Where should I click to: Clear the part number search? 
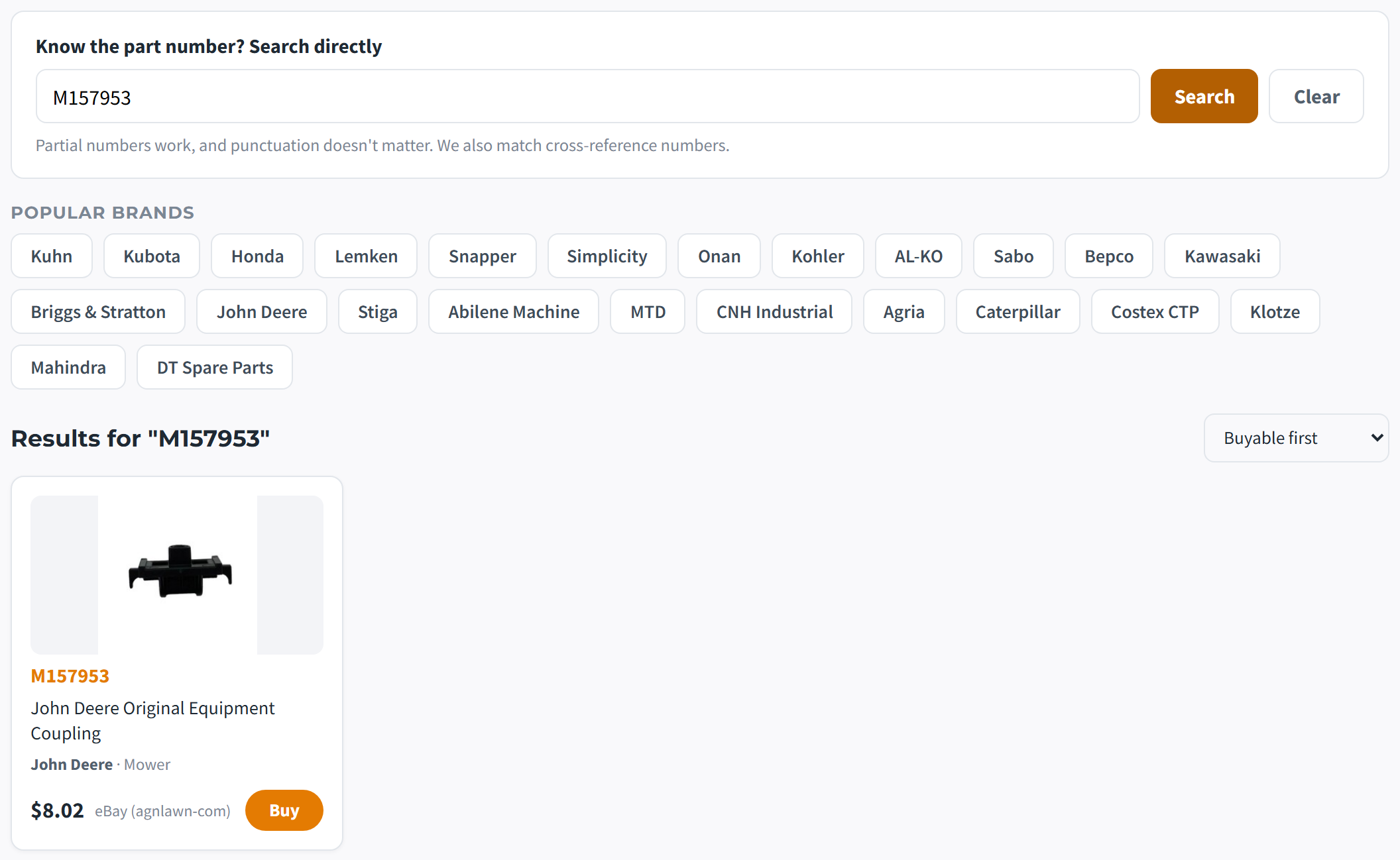(1316, 97)
